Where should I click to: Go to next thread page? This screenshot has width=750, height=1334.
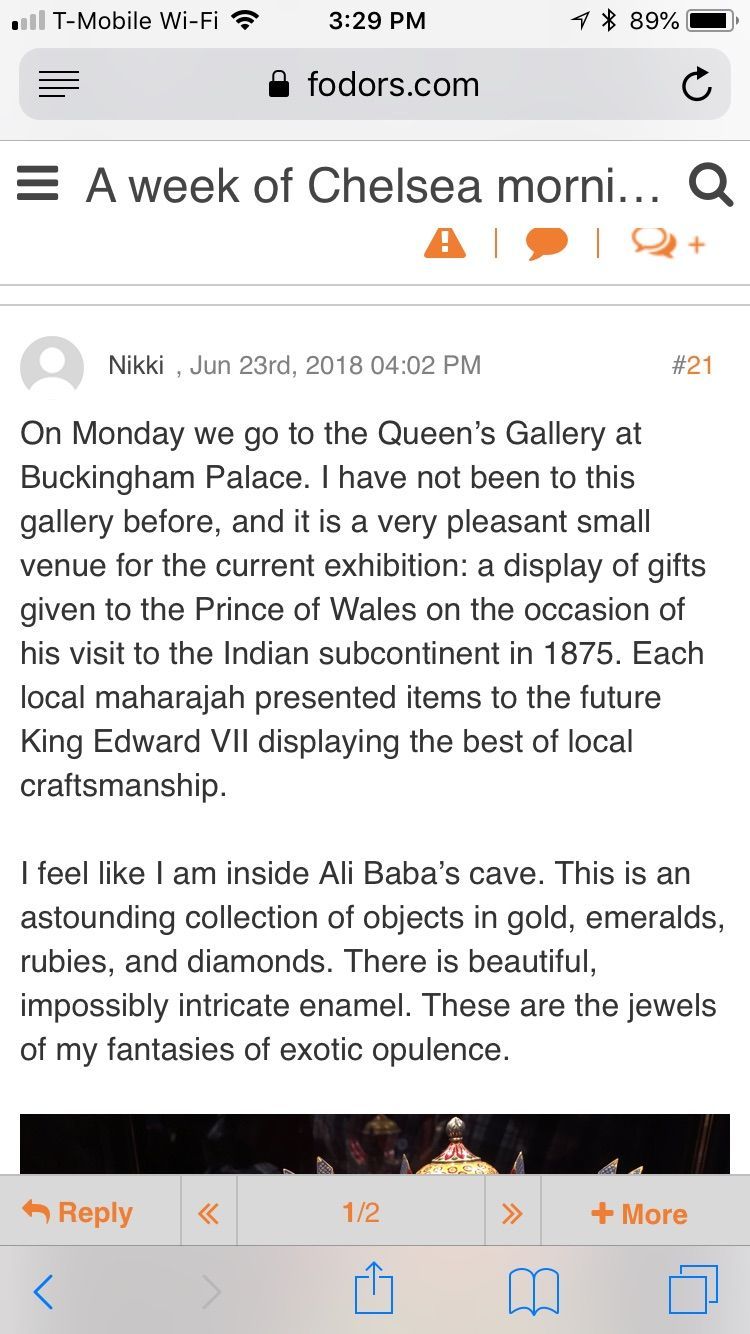512,1213
